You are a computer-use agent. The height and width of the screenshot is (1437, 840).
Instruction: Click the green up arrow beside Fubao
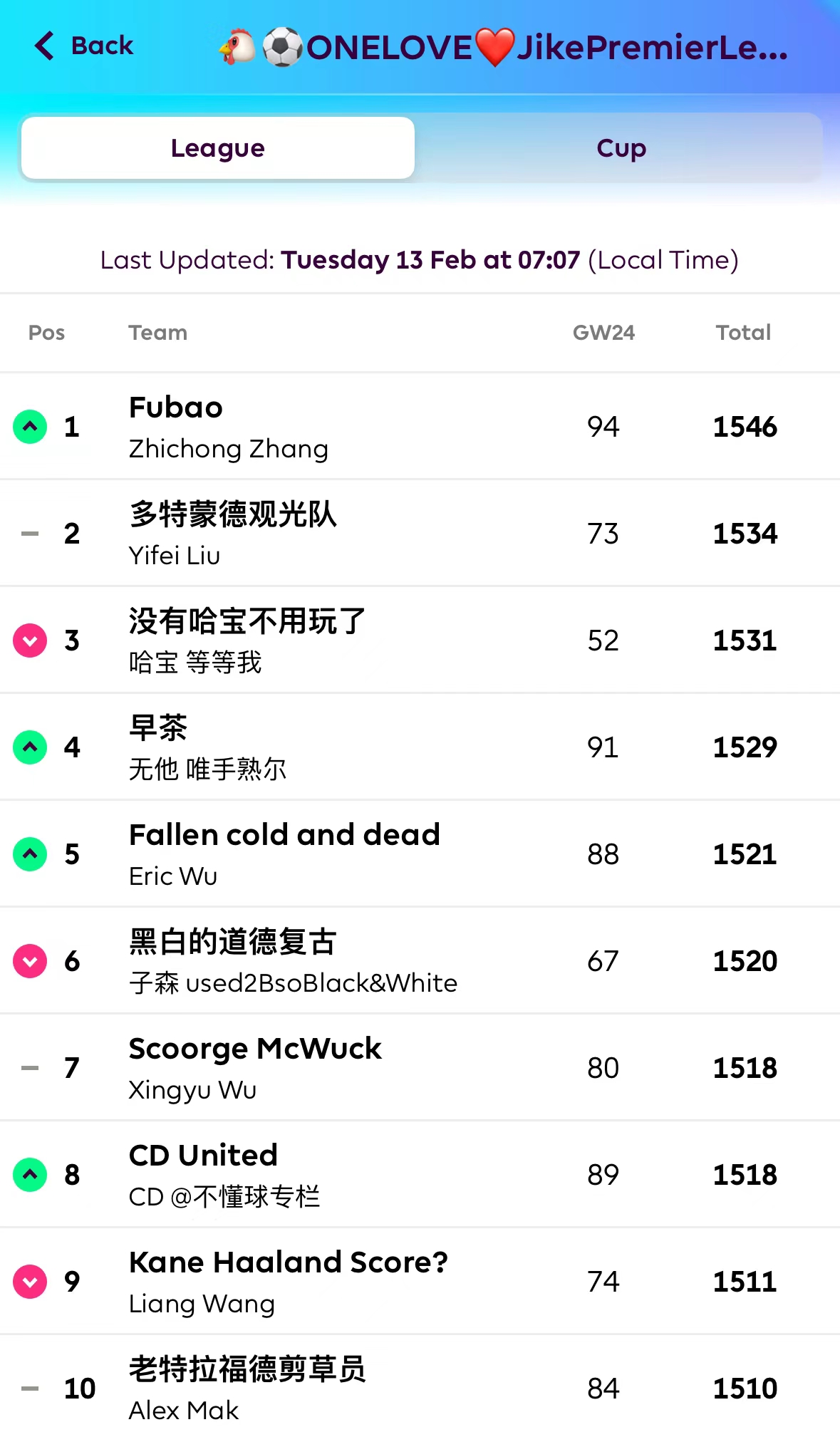click(30, 427)
